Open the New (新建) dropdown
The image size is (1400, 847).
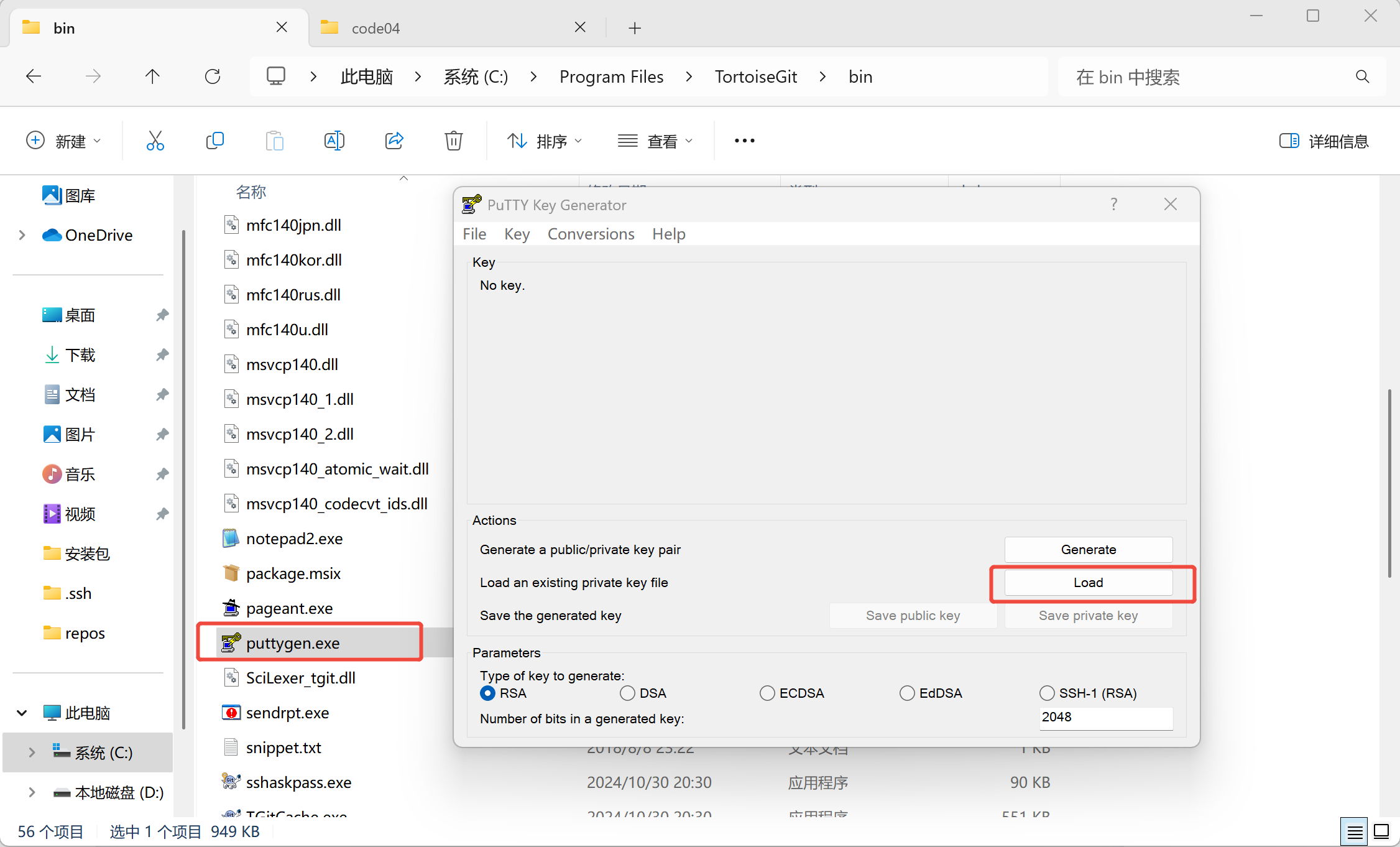pos(63,141)
